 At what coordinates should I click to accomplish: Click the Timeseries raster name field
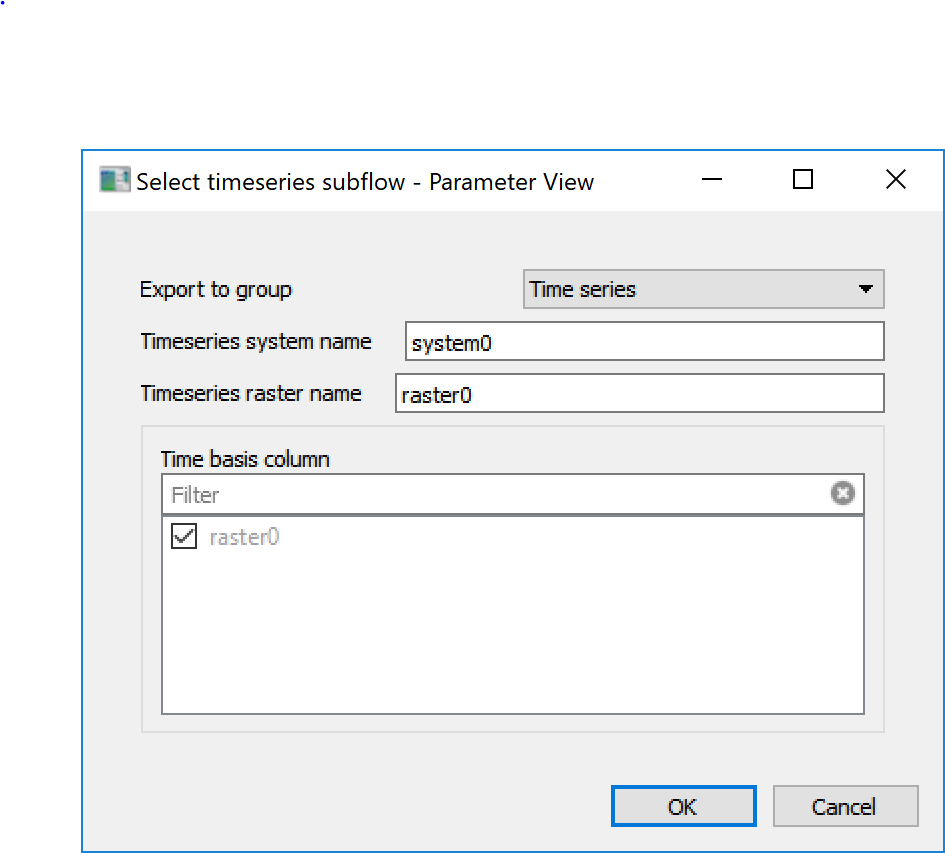point(639,393)
